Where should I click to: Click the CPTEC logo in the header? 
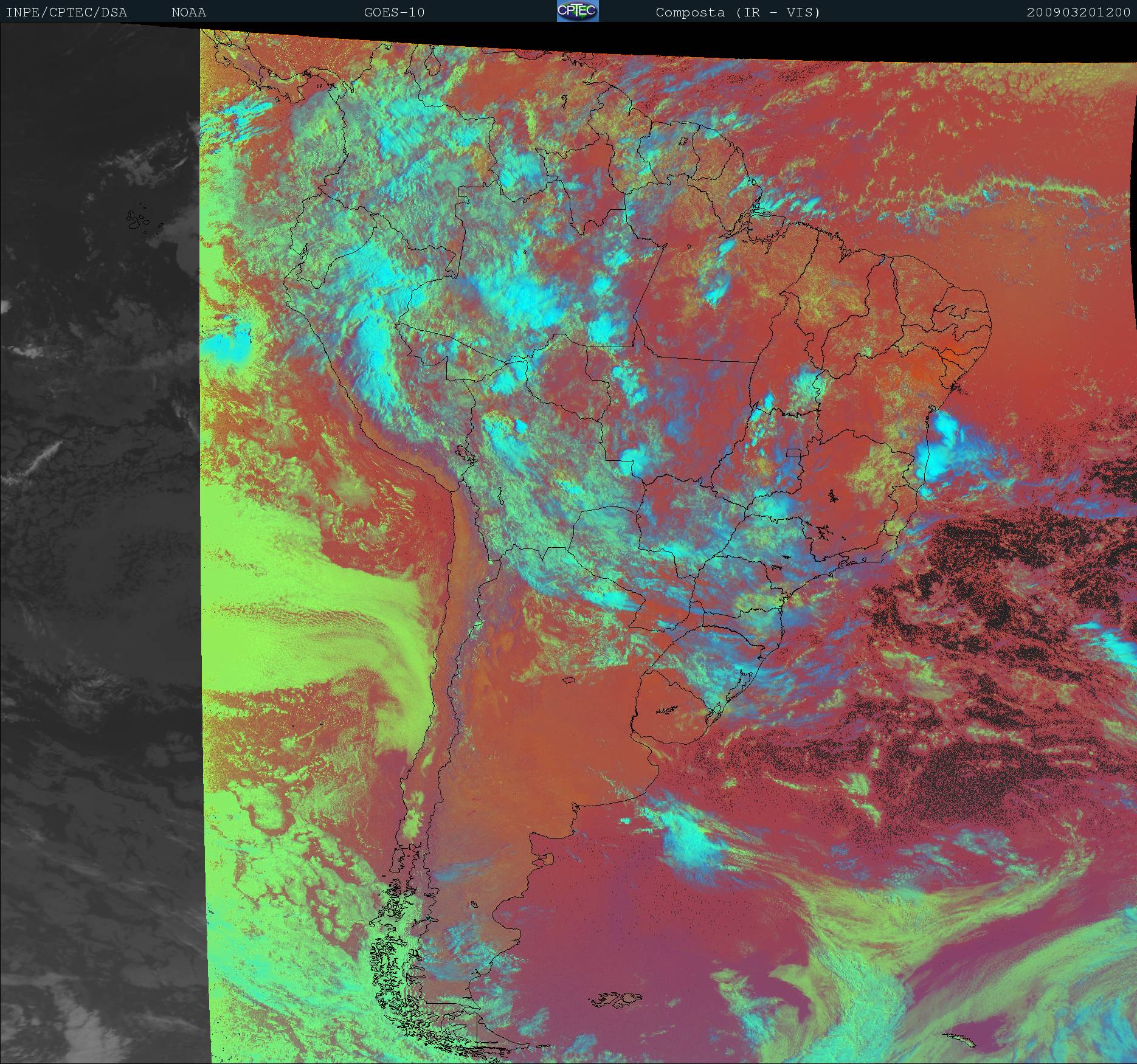(x=578, y=11)
